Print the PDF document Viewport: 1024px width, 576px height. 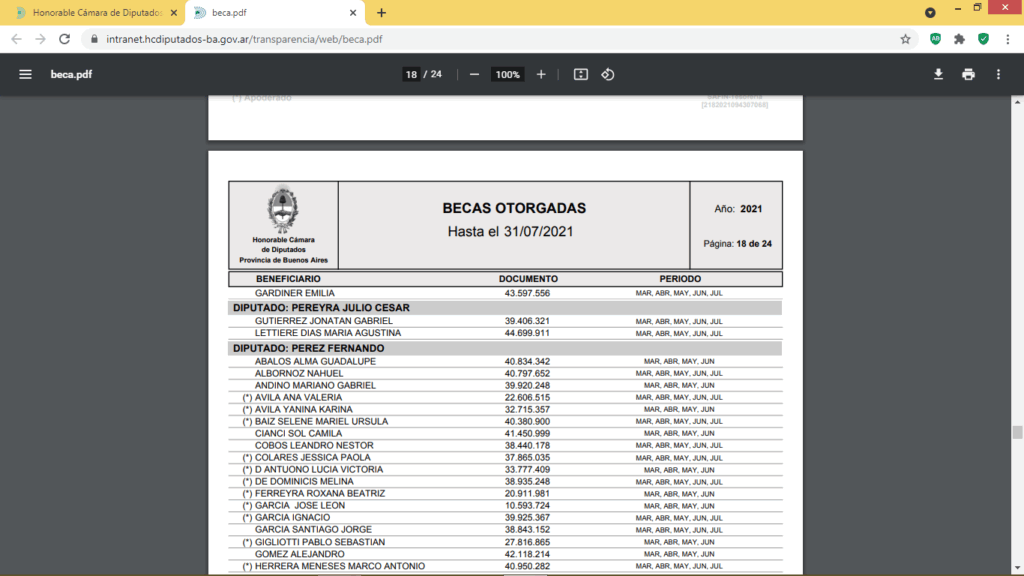click(x=968, y=74)
